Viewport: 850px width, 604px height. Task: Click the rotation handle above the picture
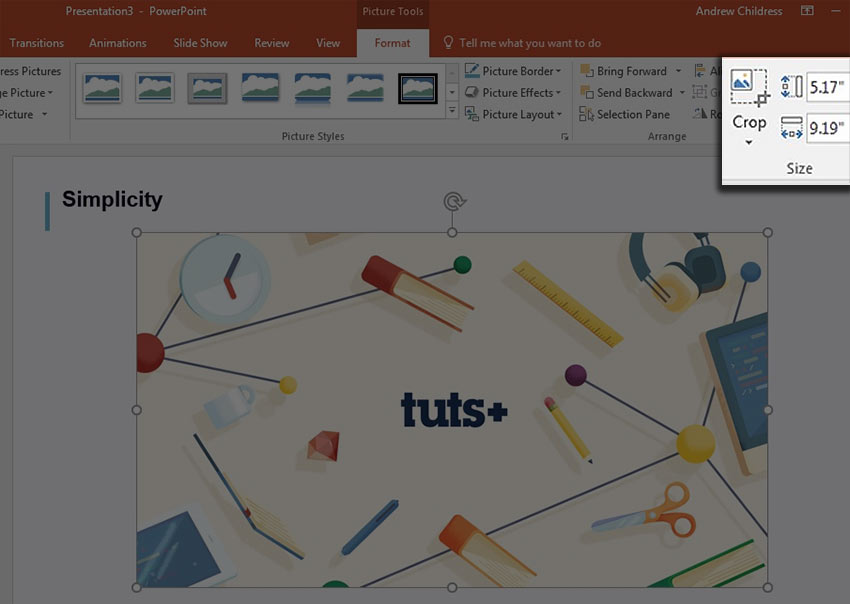pos(453,202)
